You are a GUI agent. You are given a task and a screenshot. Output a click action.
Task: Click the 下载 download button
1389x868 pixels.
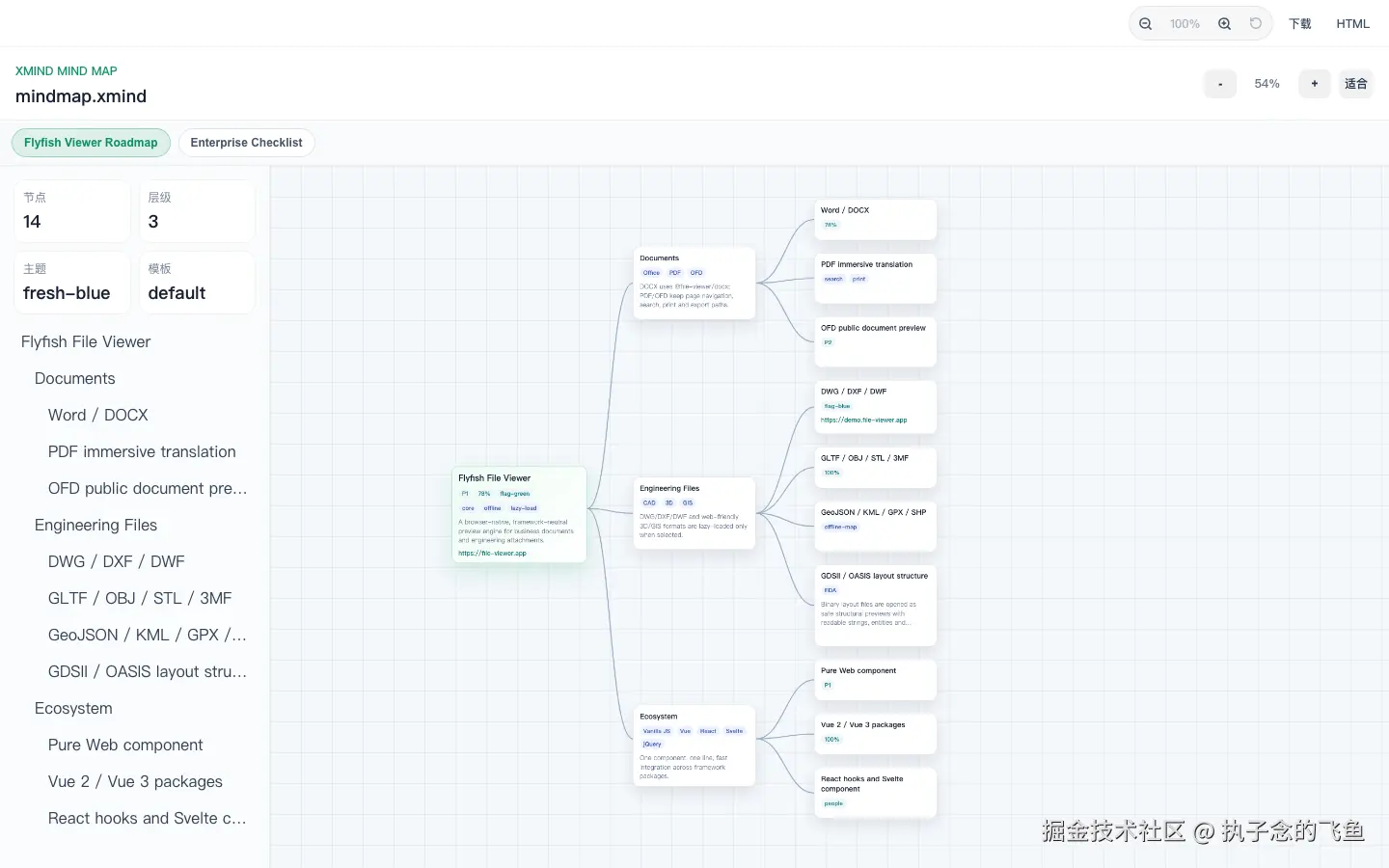click(x=1300, y=24)
